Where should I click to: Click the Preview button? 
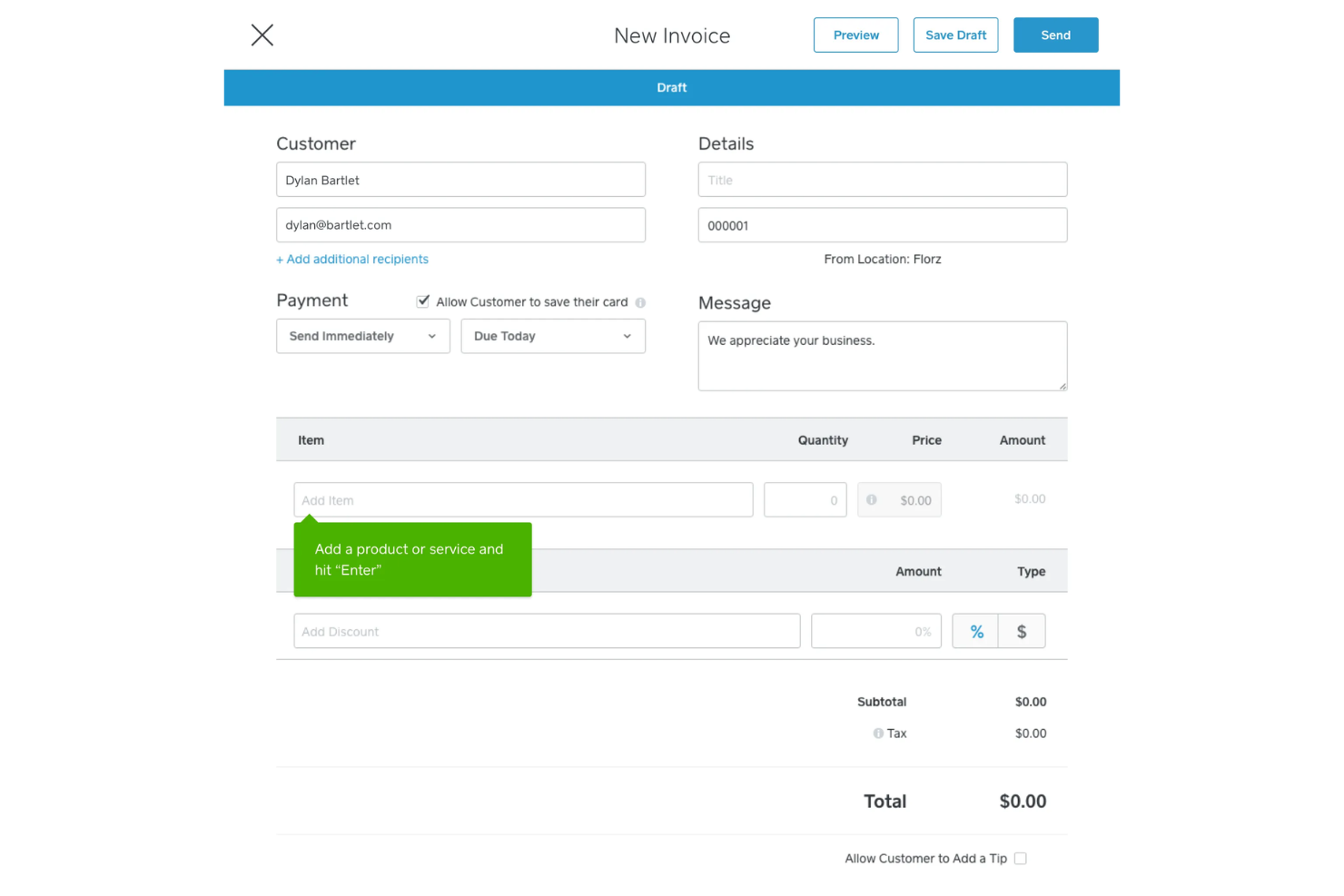(855, 34)
